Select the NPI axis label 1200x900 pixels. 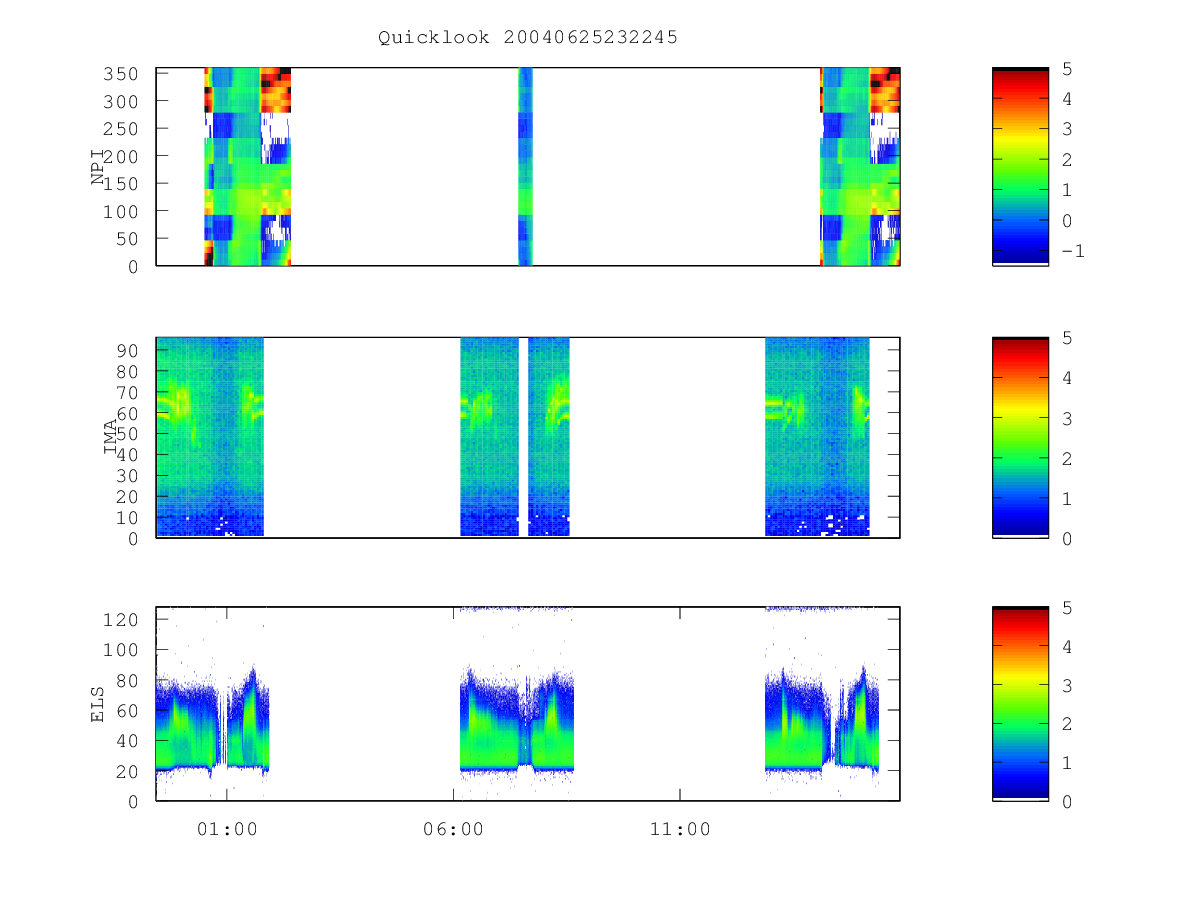coord(99,167)
